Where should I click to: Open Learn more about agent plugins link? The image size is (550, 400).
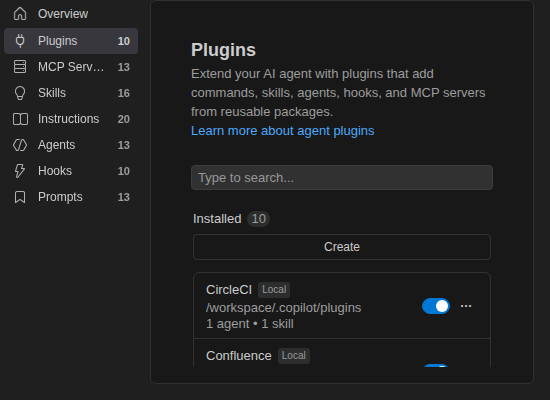282,131
